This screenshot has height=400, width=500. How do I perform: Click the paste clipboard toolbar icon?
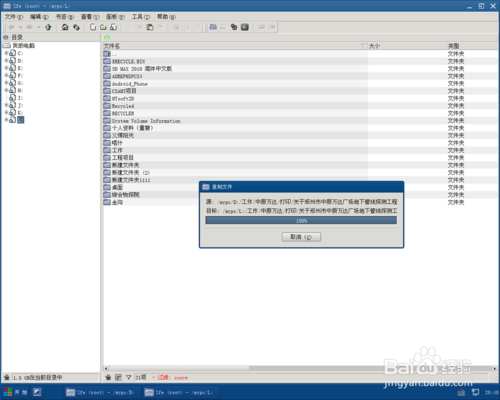pos(150,27)
